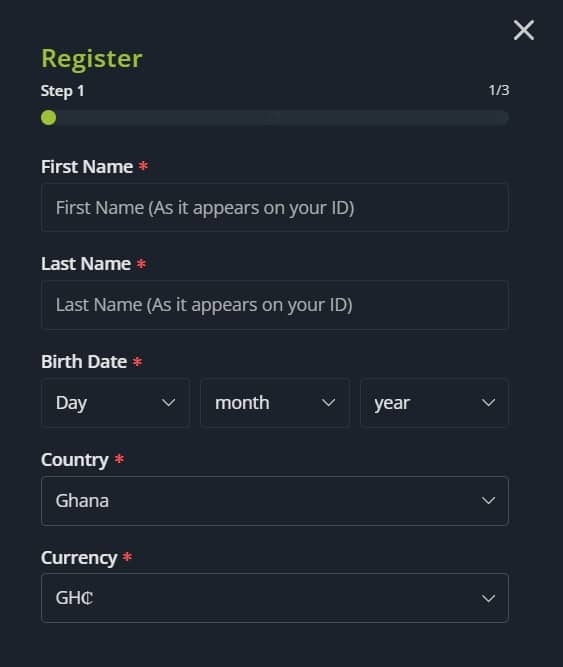Click the First Name input field
Screen dimensions: 563x667
tap(275, 208)
